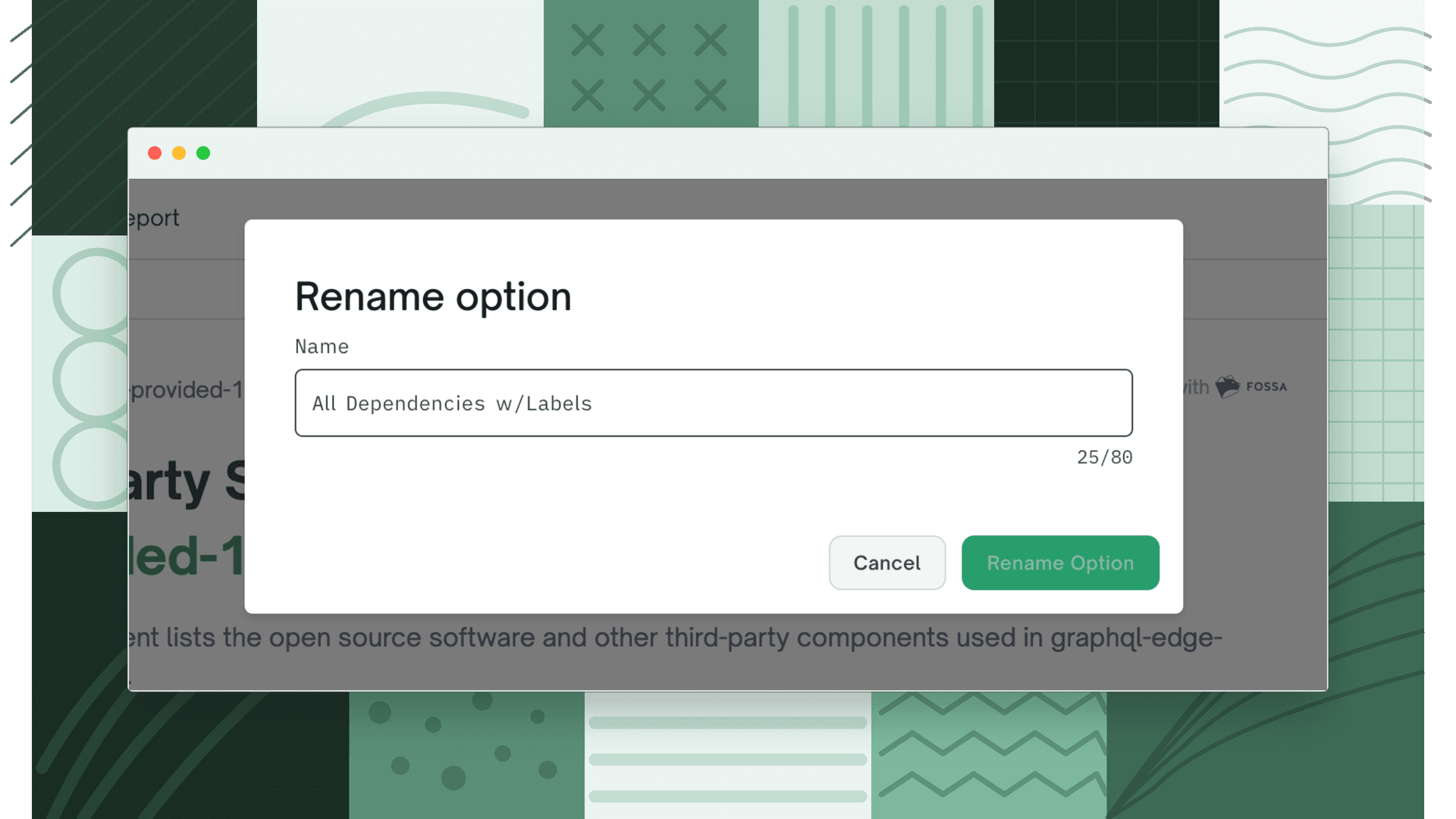Confirm with the Rename Option button
This screenshot has height=819, width=1456.
pyautogui.click(x=1060, y=563)
